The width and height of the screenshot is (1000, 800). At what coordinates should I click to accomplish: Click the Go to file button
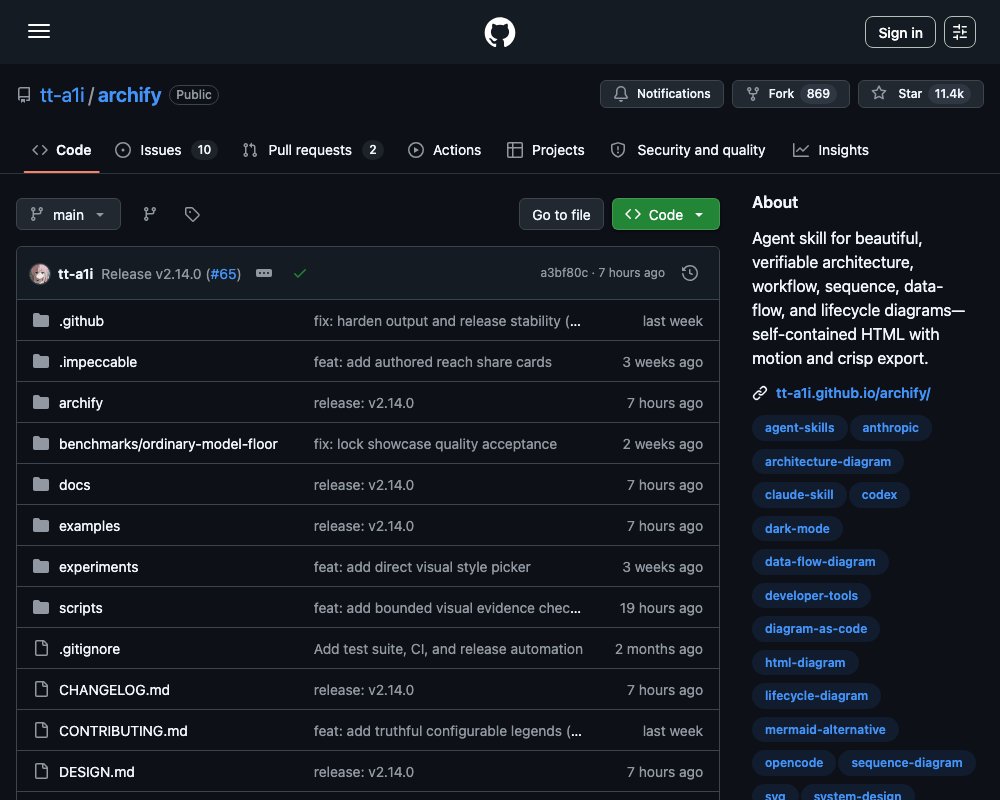(x=561, y=214)
